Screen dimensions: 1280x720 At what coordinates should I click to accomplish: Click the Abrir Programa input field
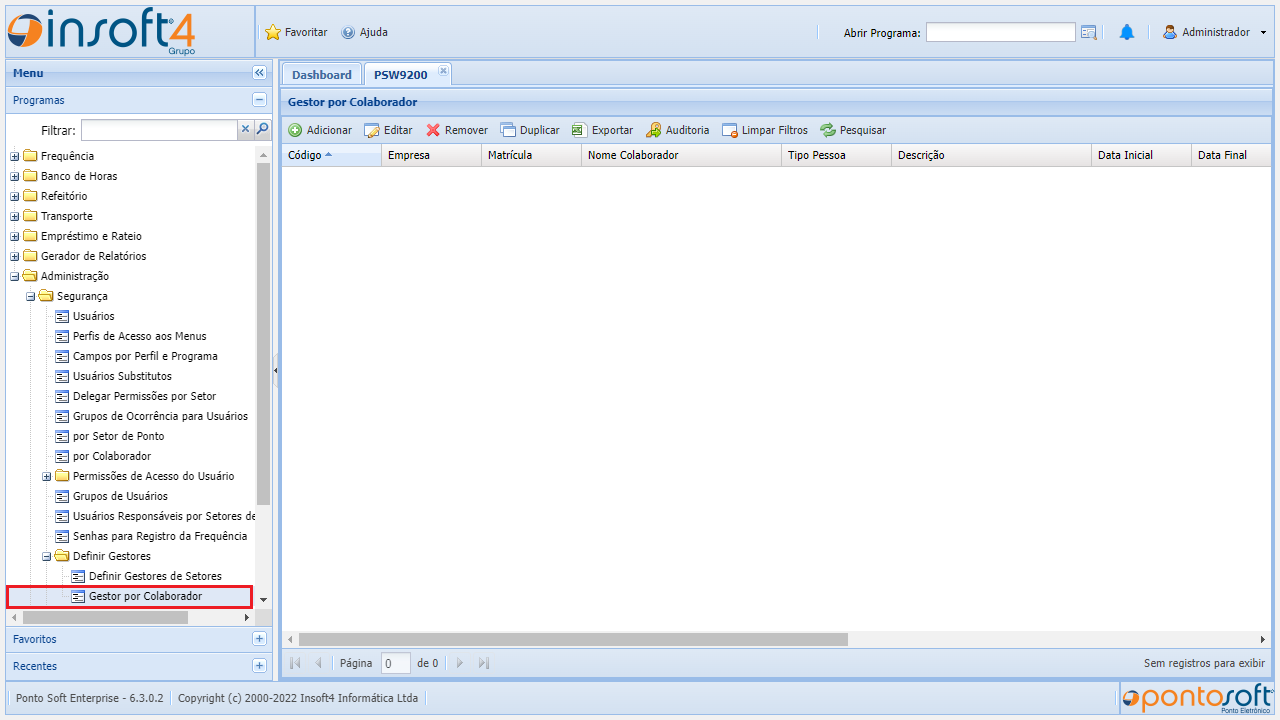pos(1000,32)
